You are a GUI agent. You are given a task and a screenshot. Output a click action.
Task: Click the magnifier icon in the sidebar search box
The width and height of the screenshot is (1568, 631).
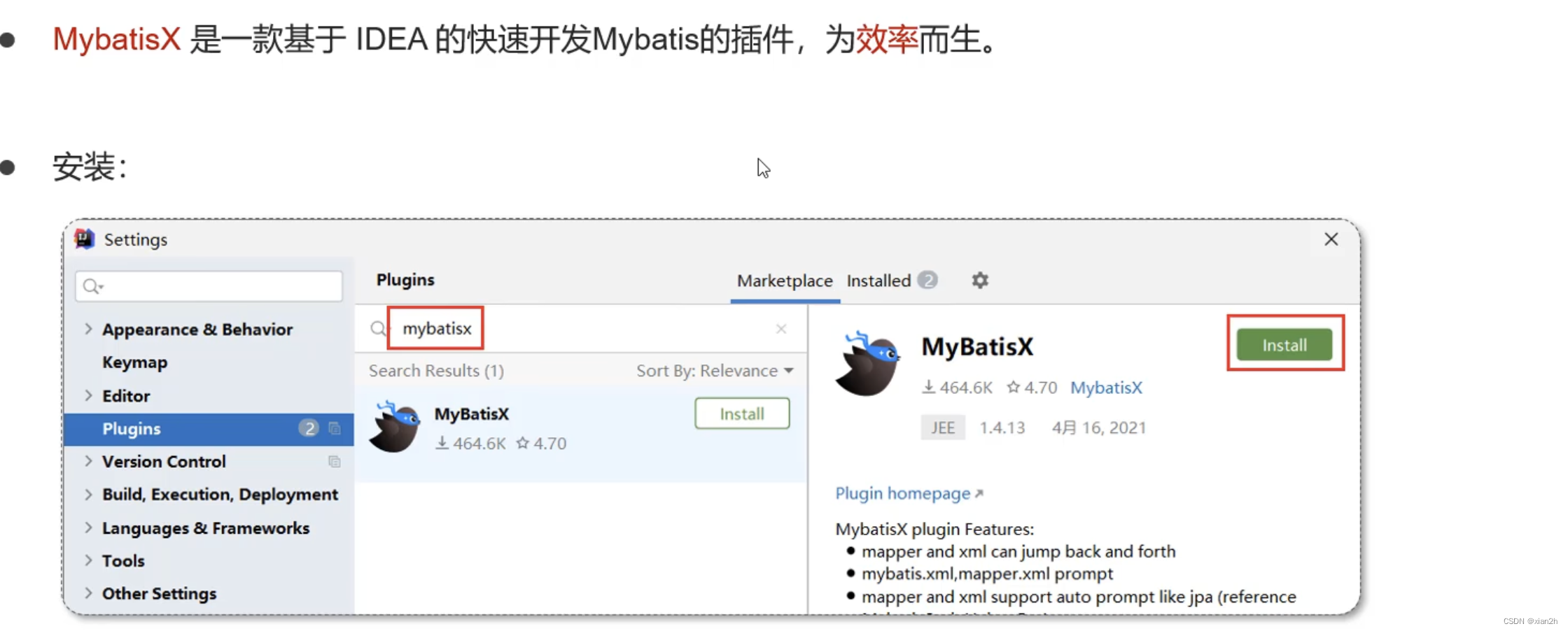pyautogui.click(x=92, y=285)
